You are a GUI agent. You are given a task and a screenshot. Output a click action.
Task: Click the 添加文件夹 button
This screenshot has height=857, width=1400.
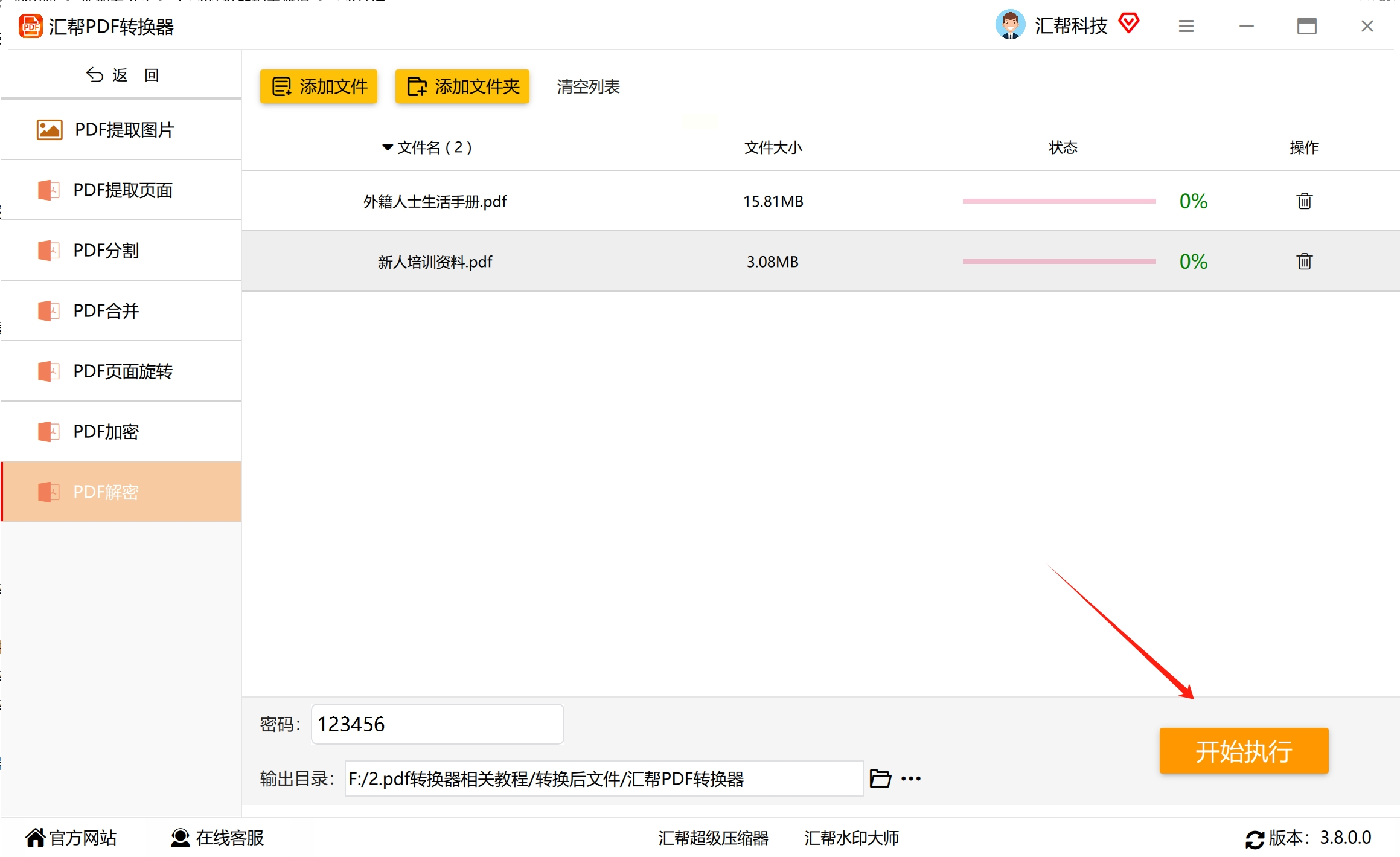coord(462,86)
